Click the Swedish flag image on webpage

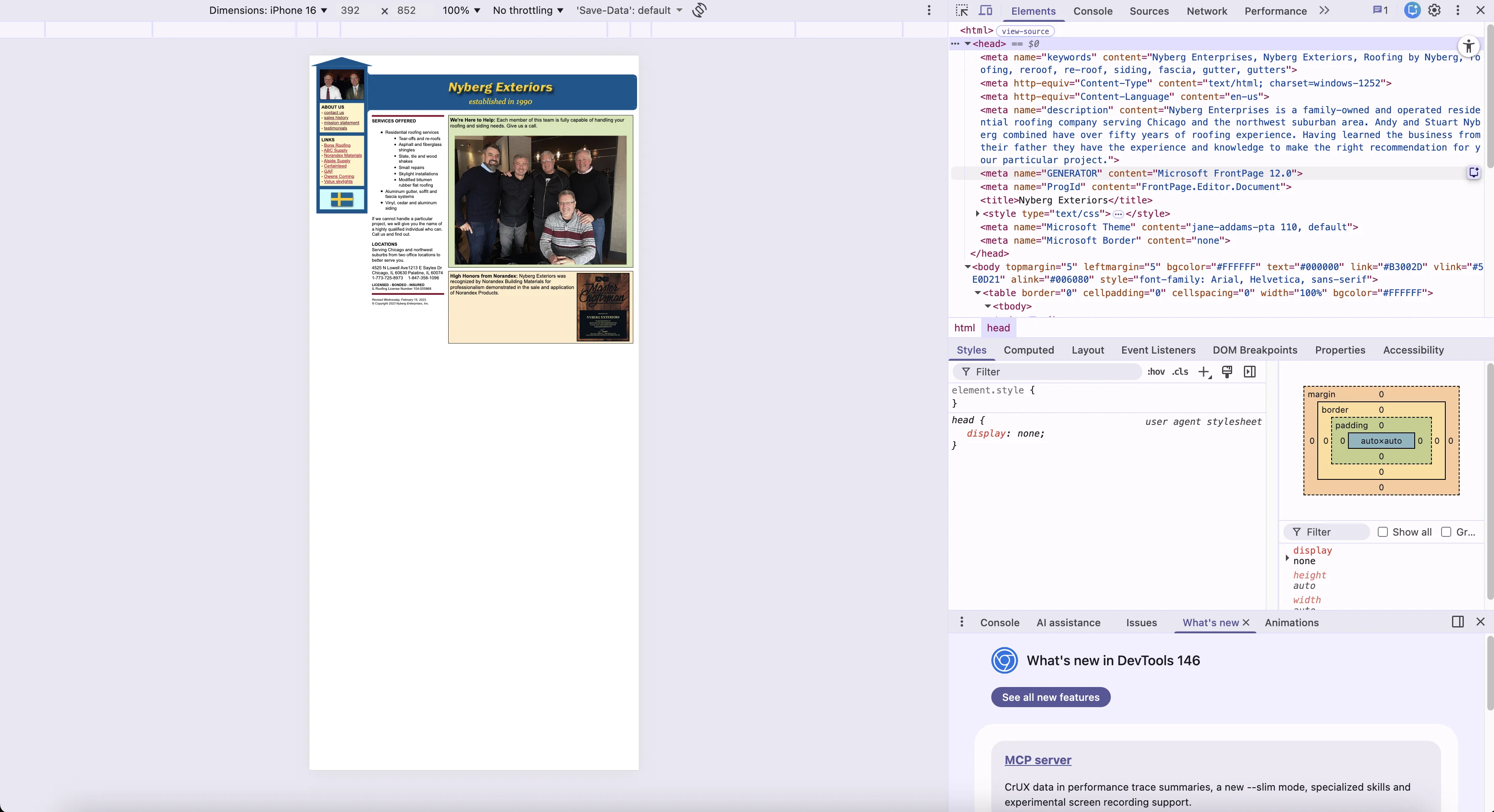tap(342, 199)
